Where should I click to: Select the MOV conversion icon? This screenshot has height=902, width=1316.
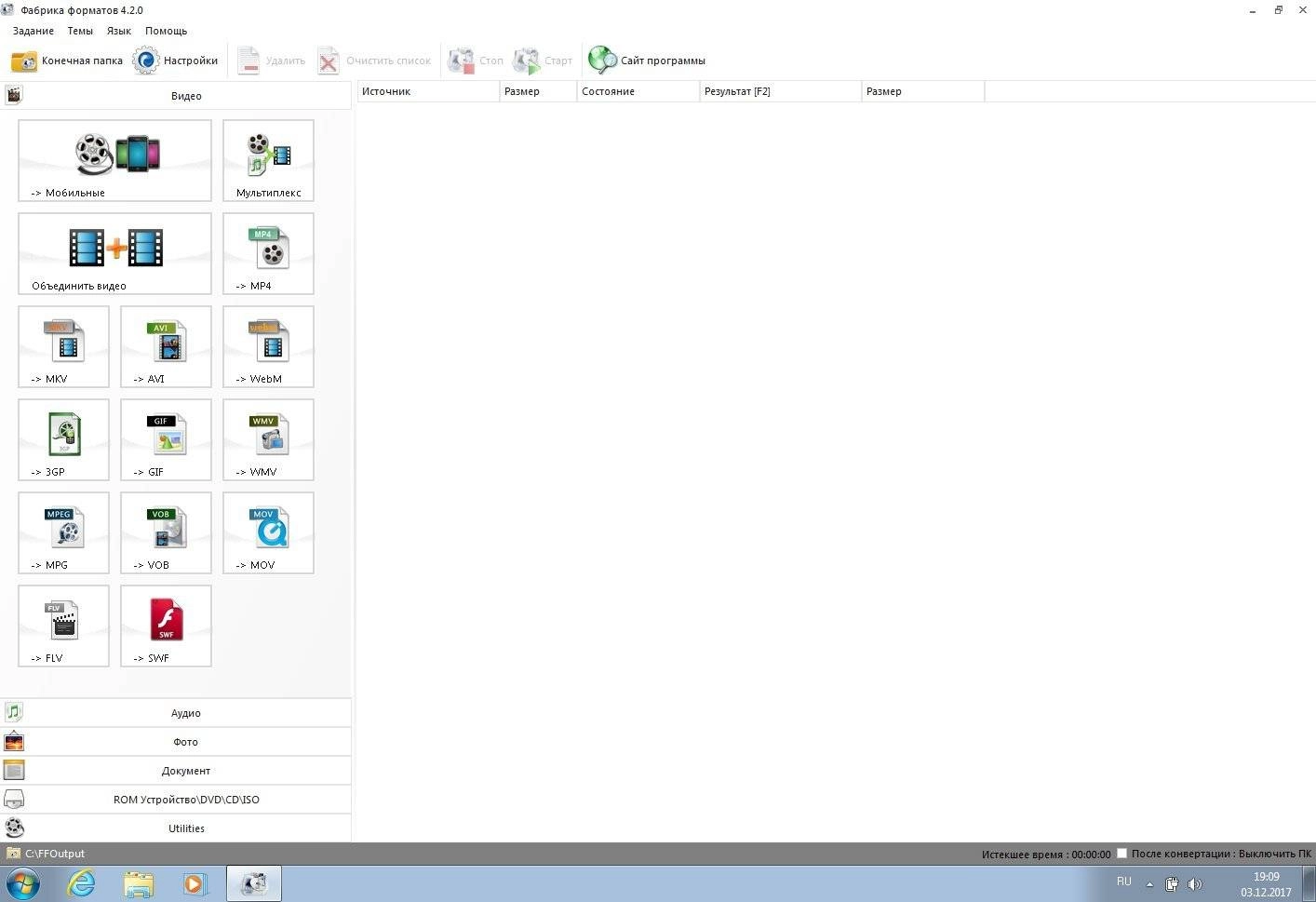(268, 532)
